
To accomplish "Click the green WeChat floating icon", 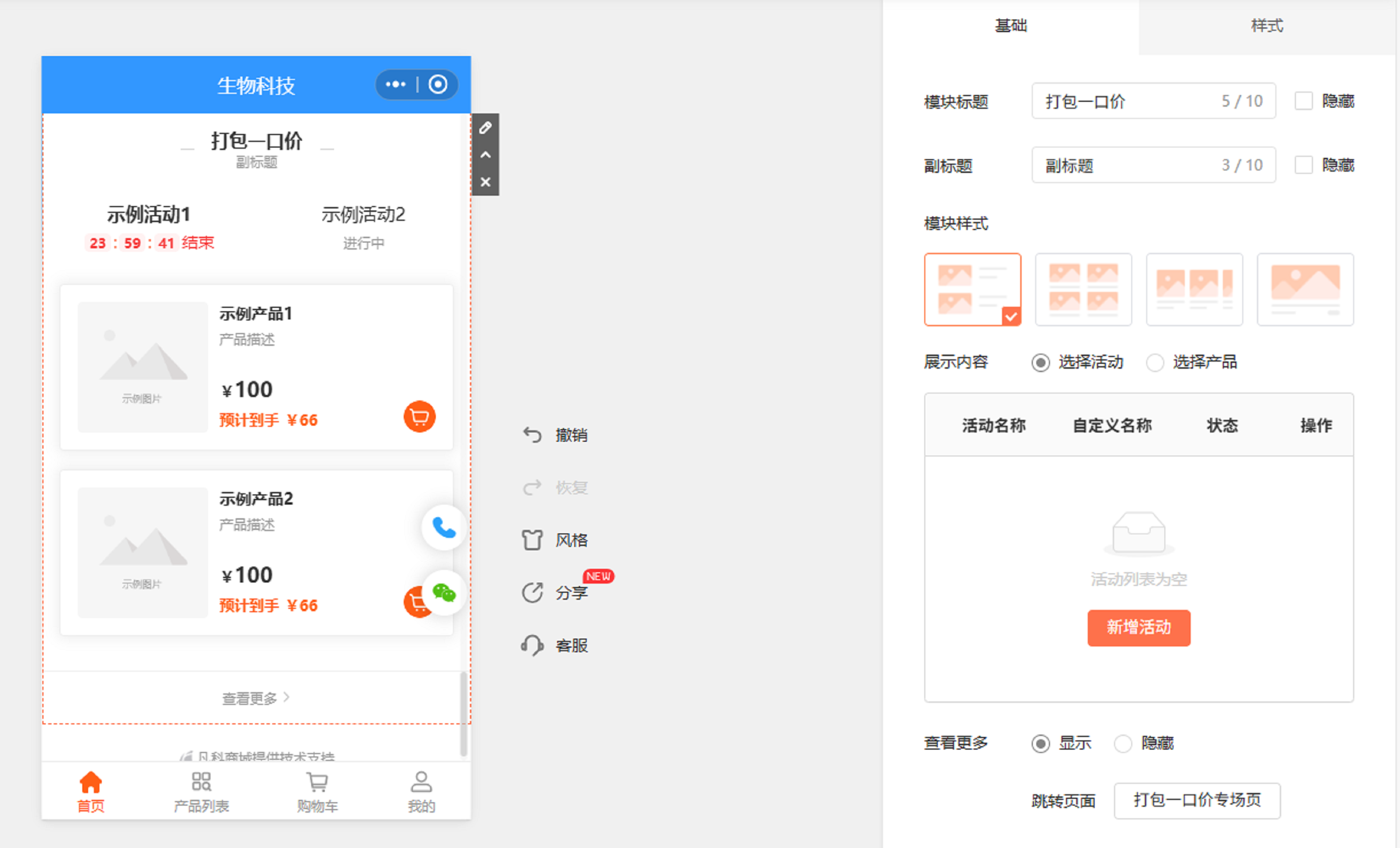I will click(x=444, y=593).
